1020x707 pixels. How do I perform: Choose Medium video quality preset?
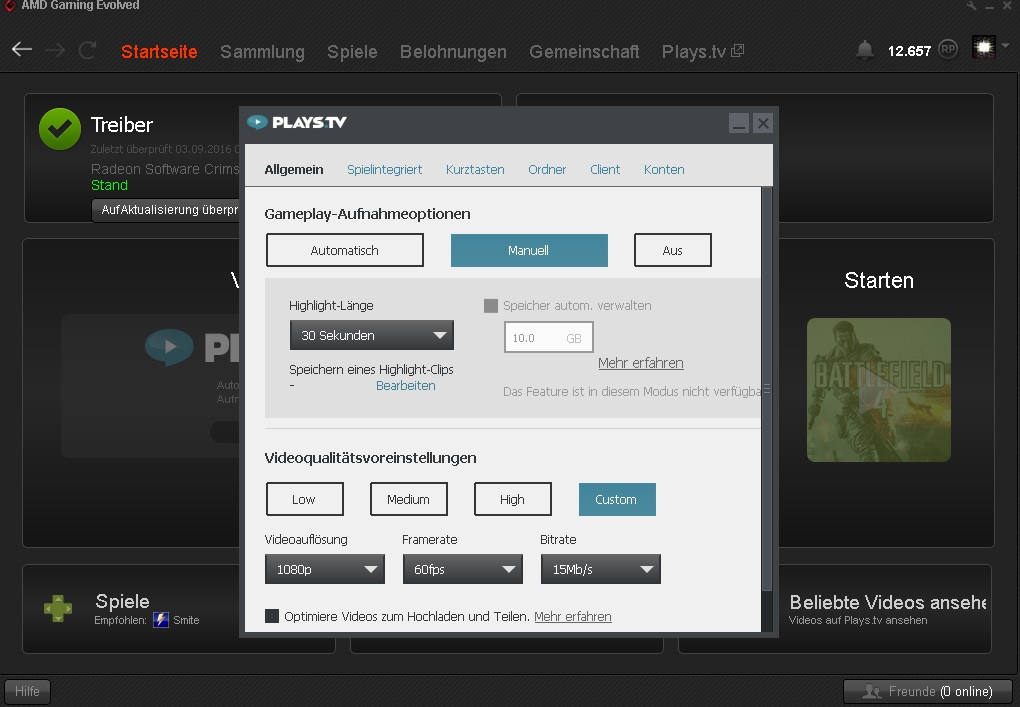409,500
